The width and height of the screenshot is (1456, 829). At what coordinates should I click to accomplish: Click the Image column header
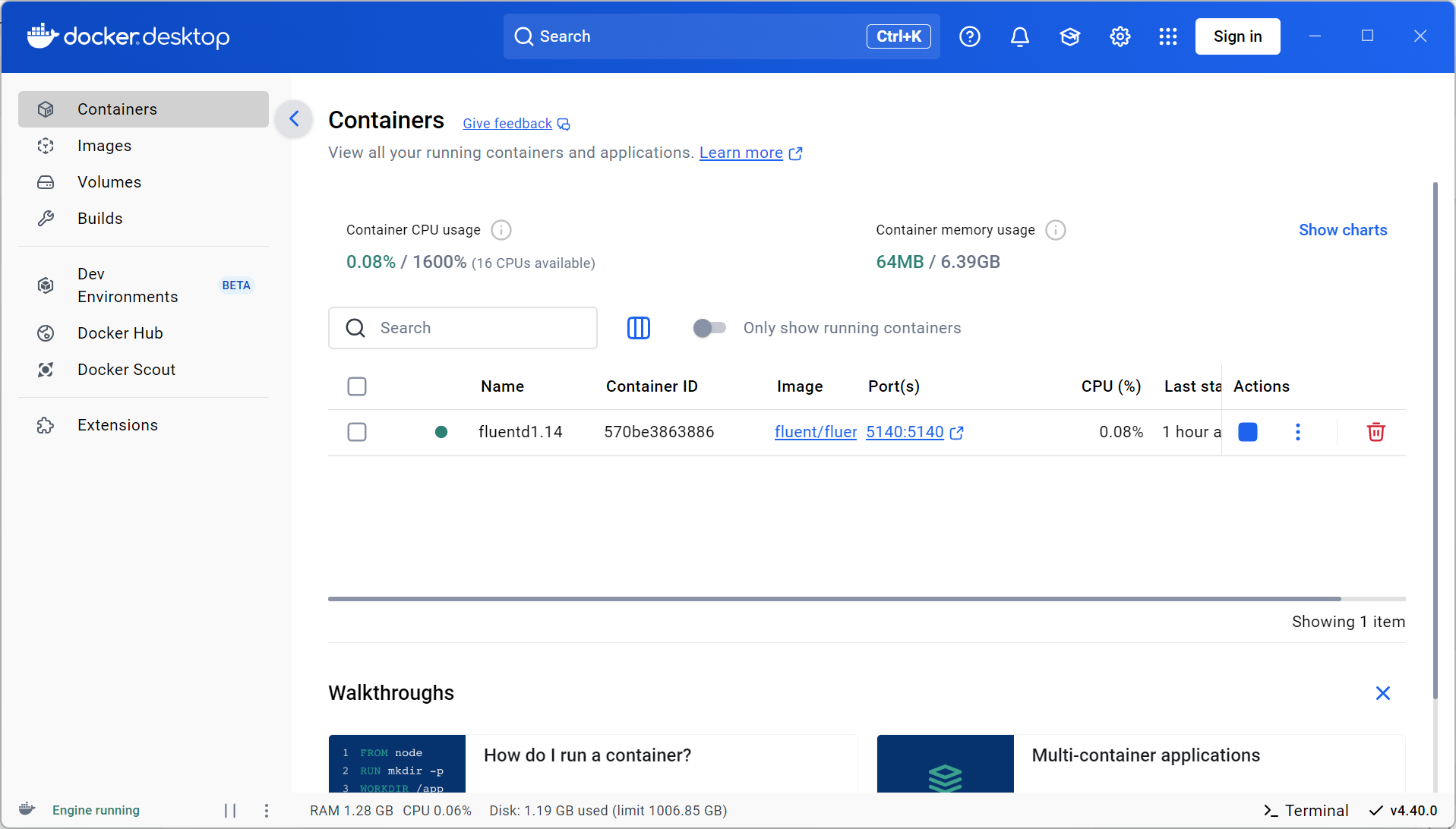click(800, 386)
